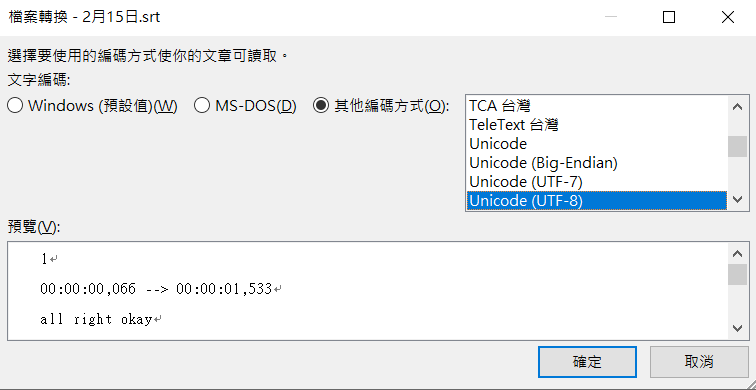
Task: Select 其他編碼方式 radio button
Action: (381, 106)
